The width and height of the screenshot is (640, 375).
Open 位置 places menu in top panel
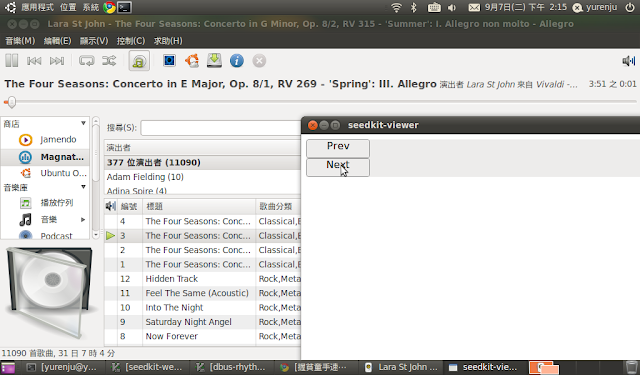tap(68, 7)
